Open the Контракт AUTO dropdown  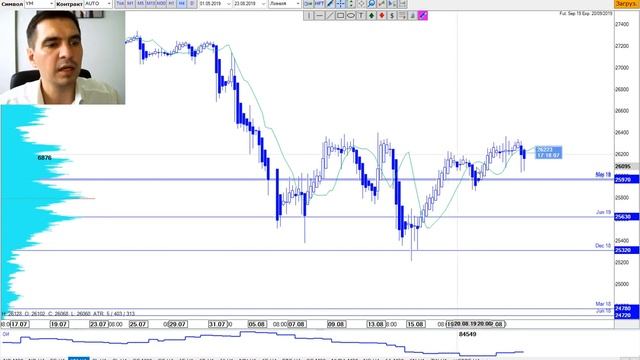(x=98, y=4)
